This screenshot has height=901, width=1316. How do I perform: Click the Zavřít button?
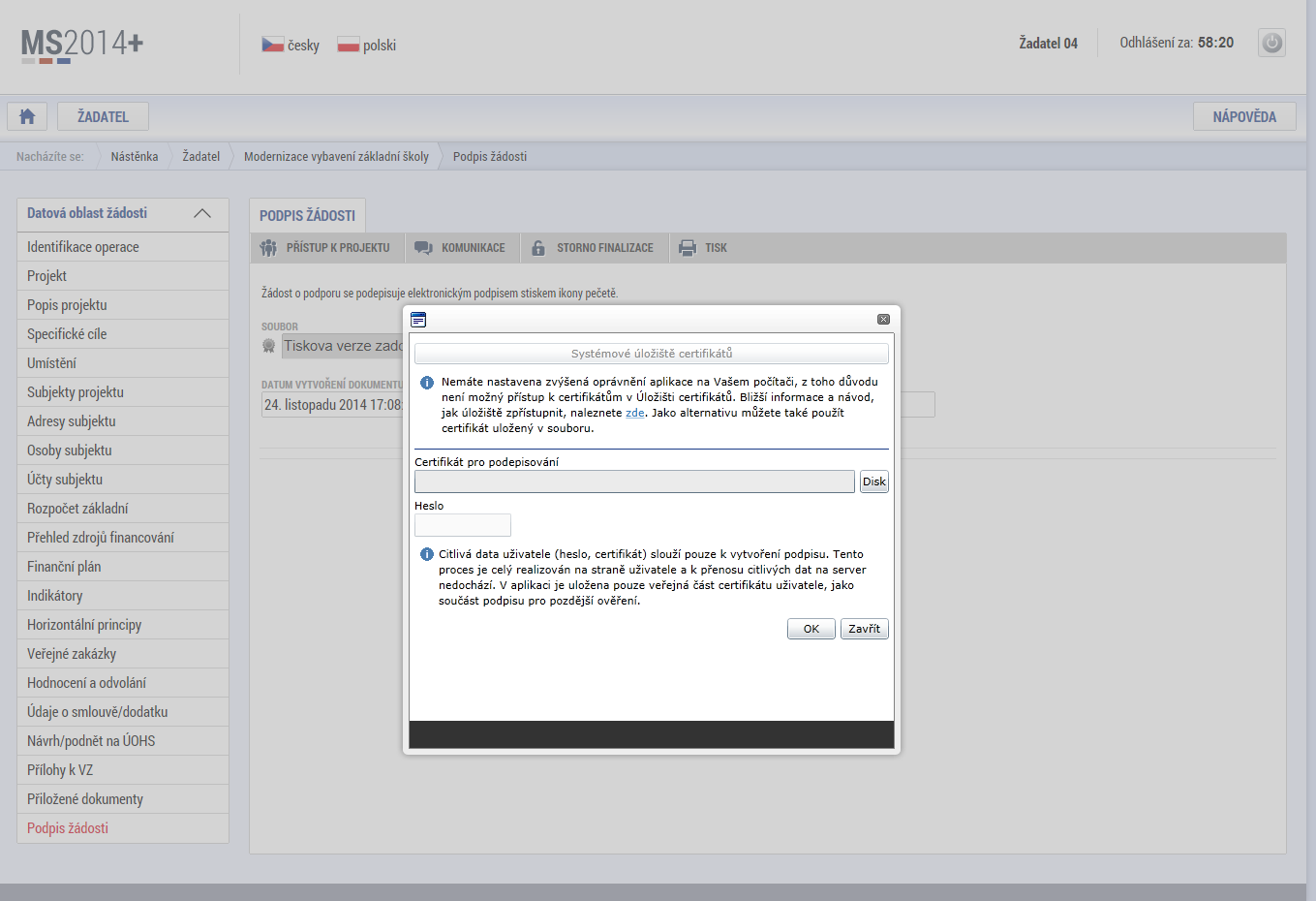click(x=865, y=629)
